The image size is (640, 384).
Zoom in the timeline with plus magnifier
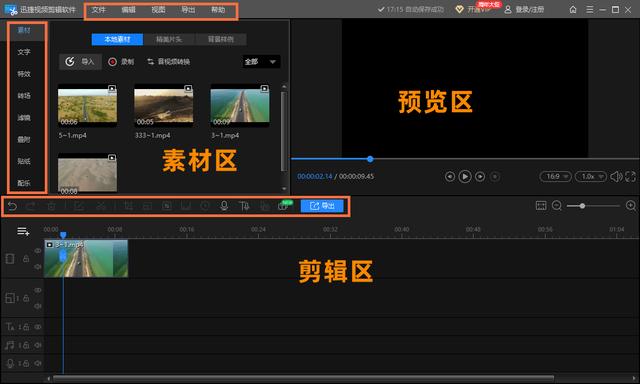point(631,206)
